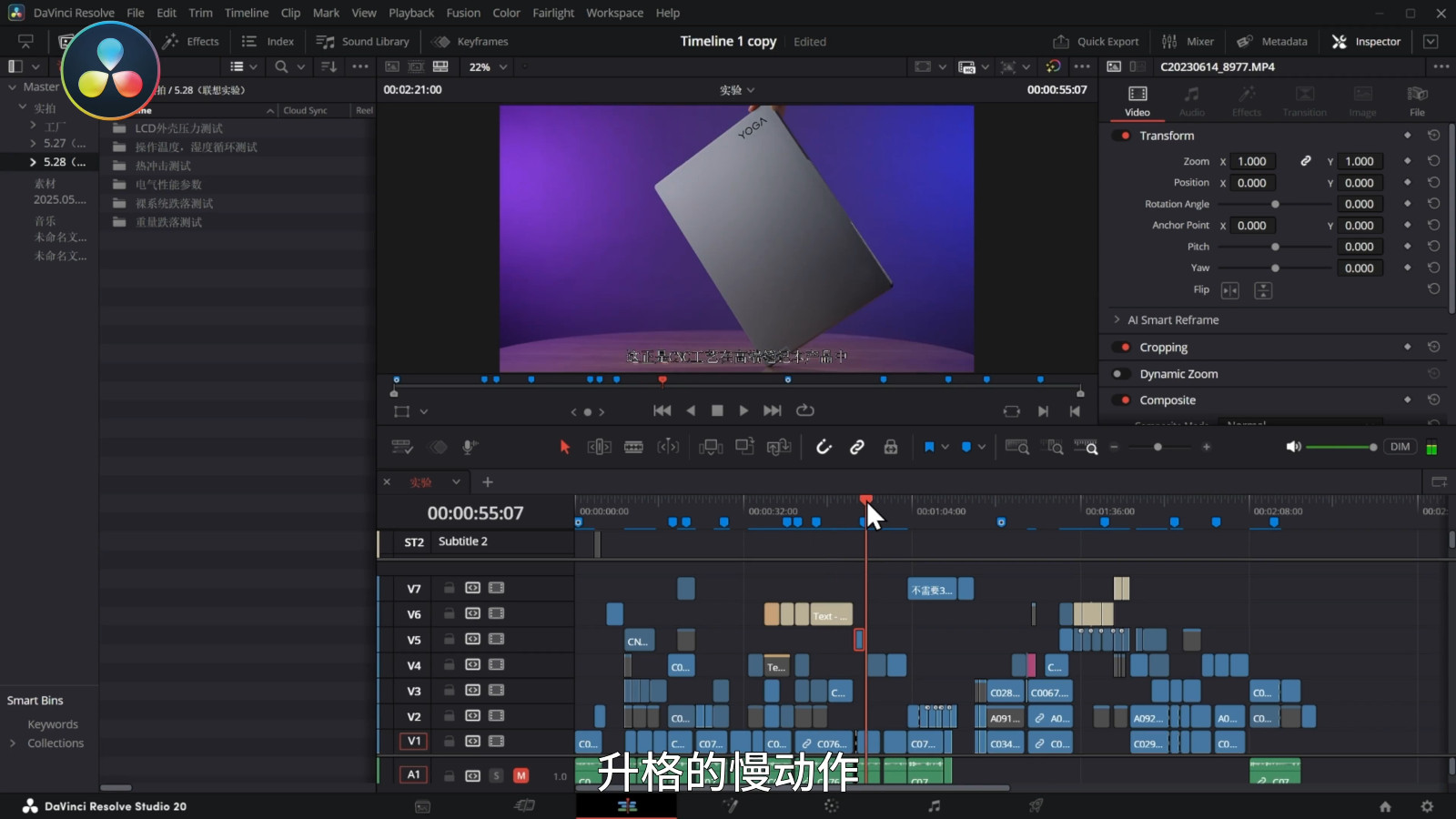1456x819 pixels.
Task: Toggle the DIM audio button
Action: (x=1400, y=447)
